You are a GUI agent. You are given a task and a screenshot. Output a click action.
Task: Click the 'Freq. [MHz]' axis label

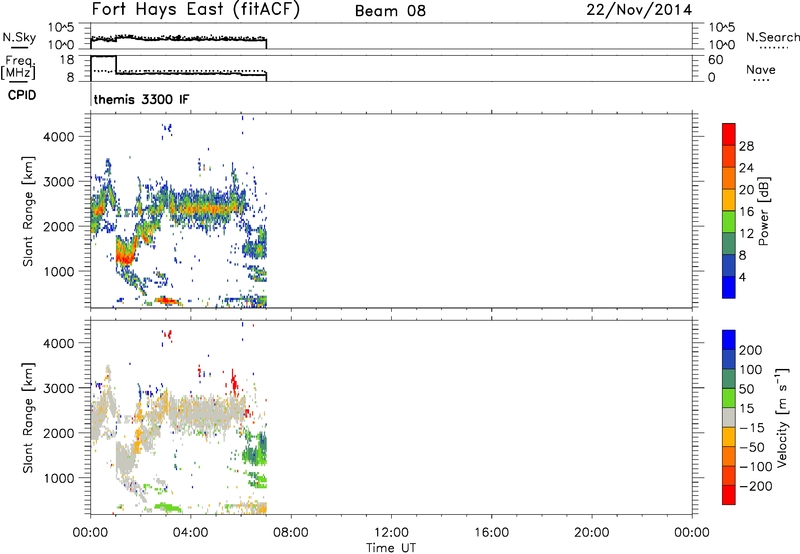click(18, 67)
